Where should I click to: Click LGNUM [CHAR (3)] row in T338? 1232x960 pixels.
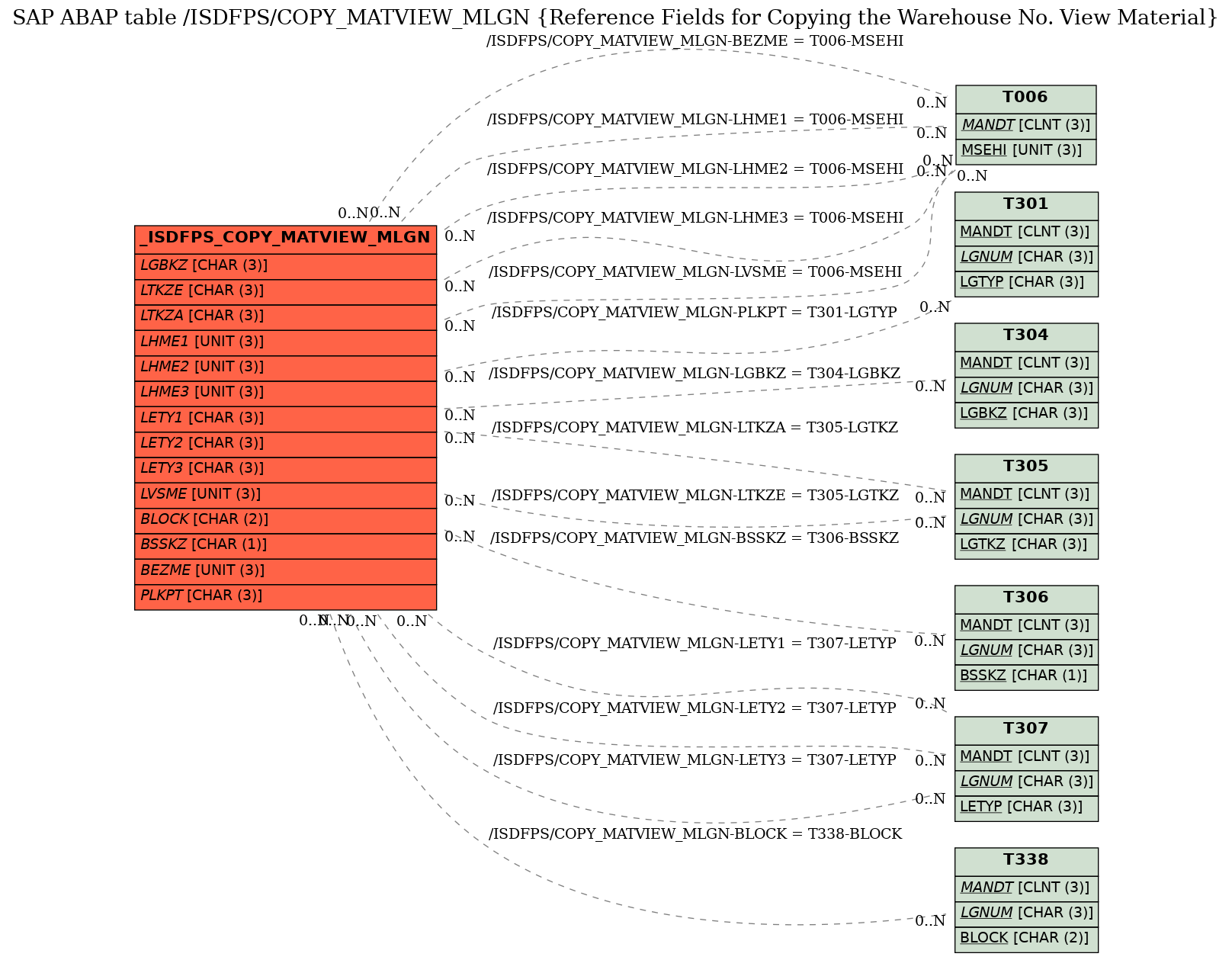(1026, 913)
